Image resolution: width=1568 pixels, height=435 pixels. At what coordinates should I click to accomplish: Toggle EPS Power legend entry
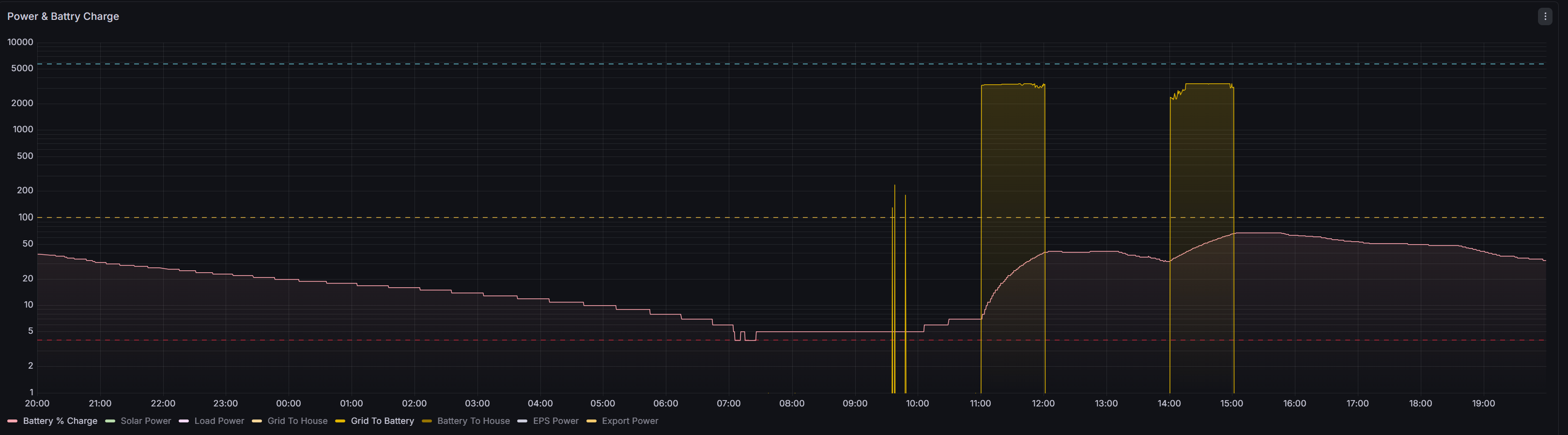[556, 421]
